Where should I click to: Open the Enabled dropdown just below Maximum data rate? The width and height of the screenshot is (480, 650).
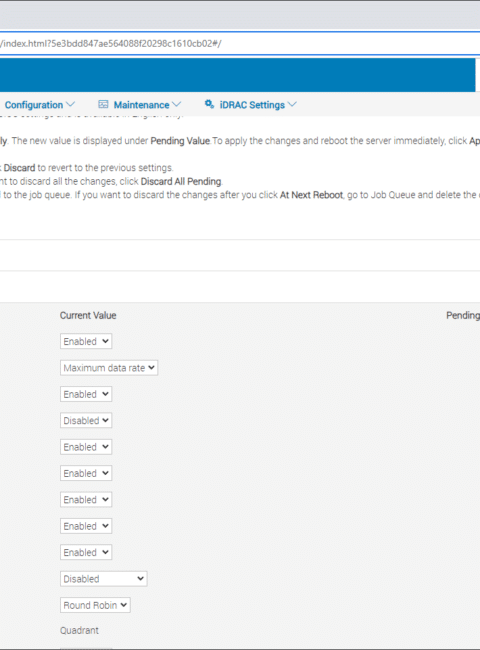pyautogui.click(x=86, y=394)
